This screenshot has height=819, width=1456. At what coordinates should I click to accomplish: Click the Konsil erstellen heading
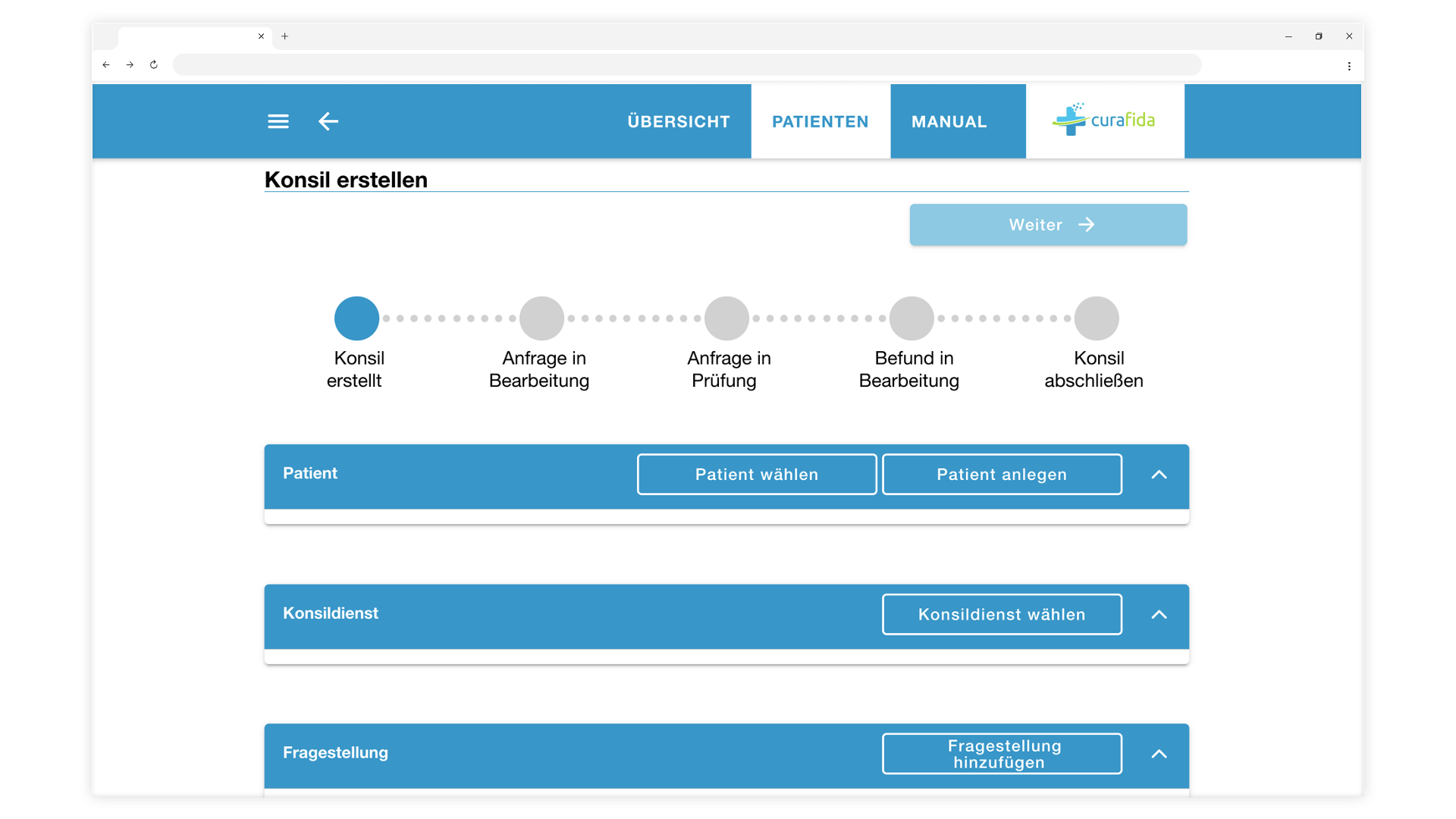(x=346, y=180)
